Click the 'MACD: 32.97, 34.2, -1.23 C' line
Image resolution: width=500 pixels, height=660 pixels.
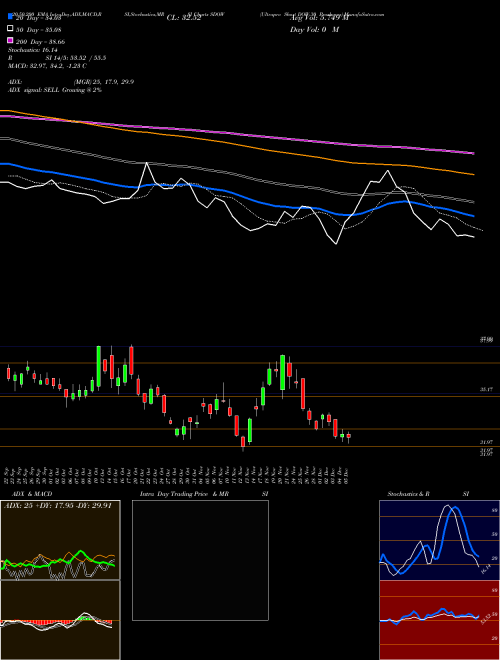tap(48, 66)
